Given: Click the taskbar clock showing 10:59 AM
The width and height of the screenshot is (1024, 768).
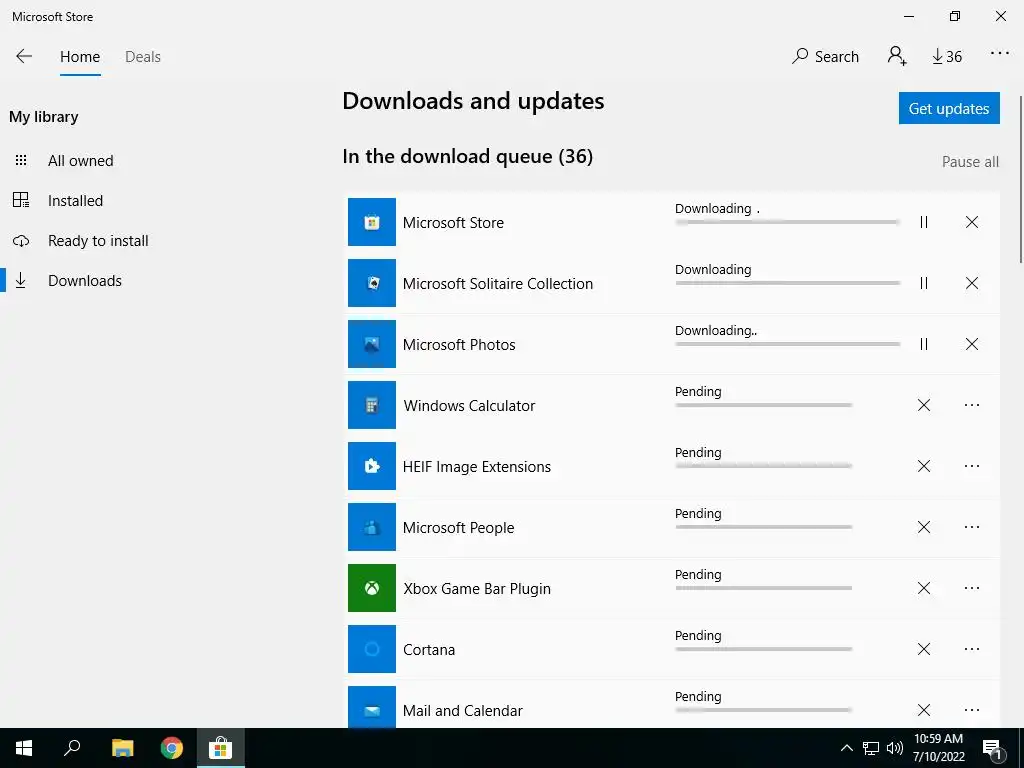Looking at the screenshot, I should 938,748.
